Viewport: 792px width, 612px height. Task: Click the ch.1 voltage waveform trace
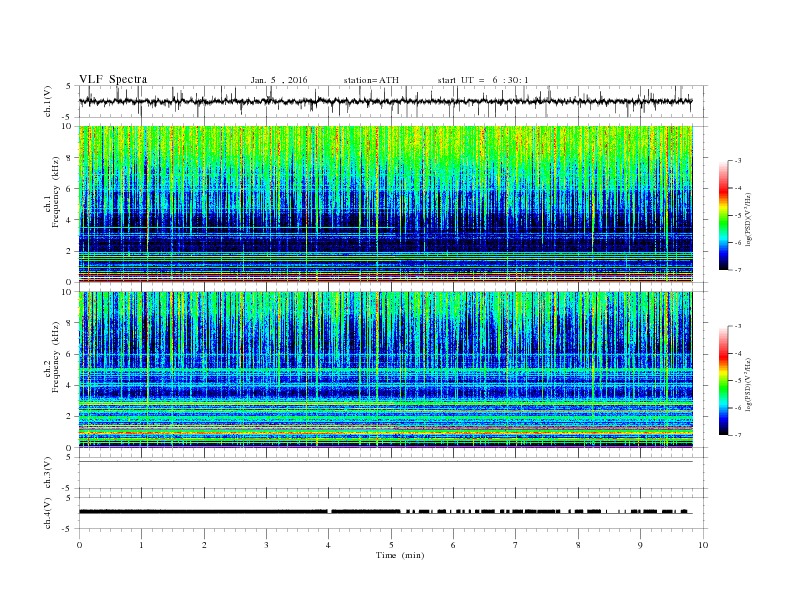385,101
